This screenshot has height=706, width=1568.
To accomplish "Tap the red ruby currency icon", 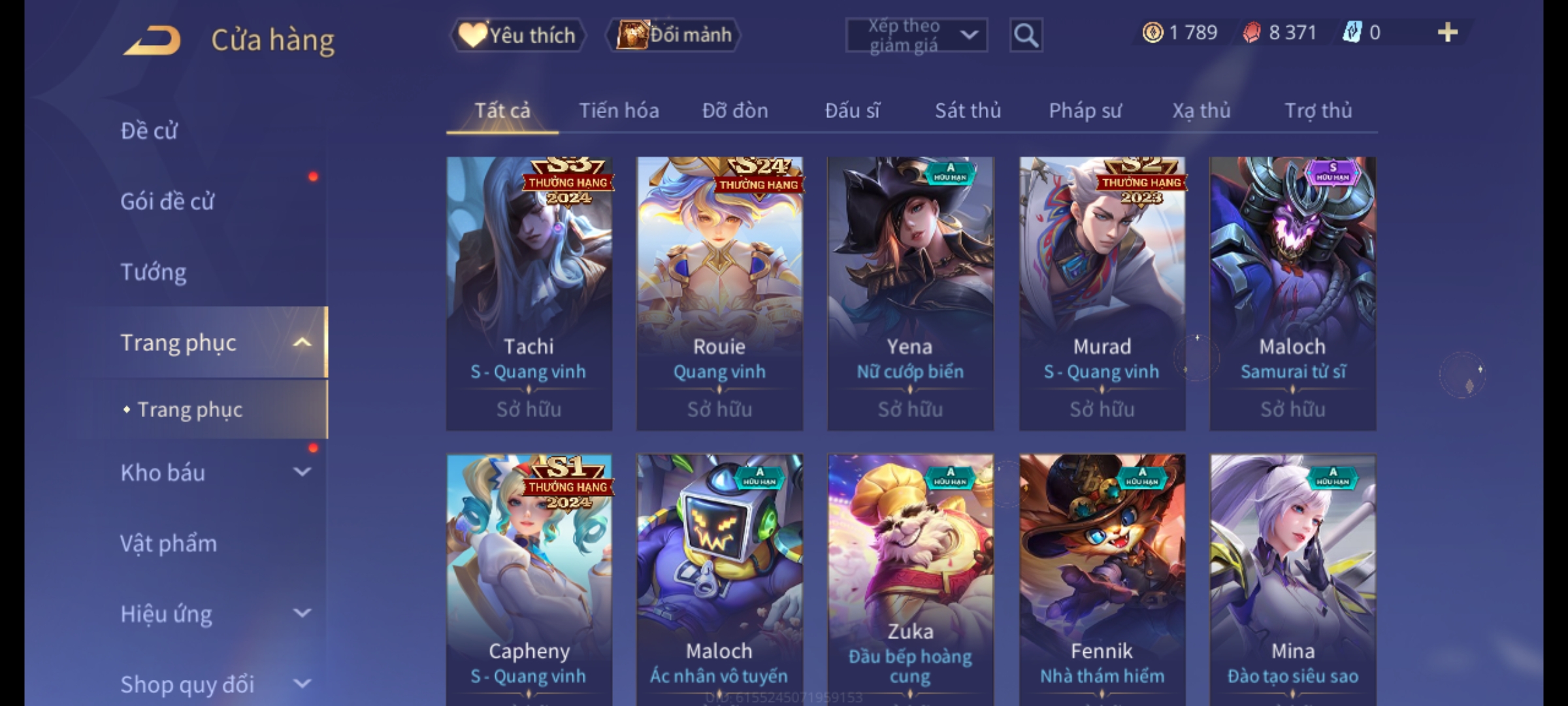I will coord(1252,33).
